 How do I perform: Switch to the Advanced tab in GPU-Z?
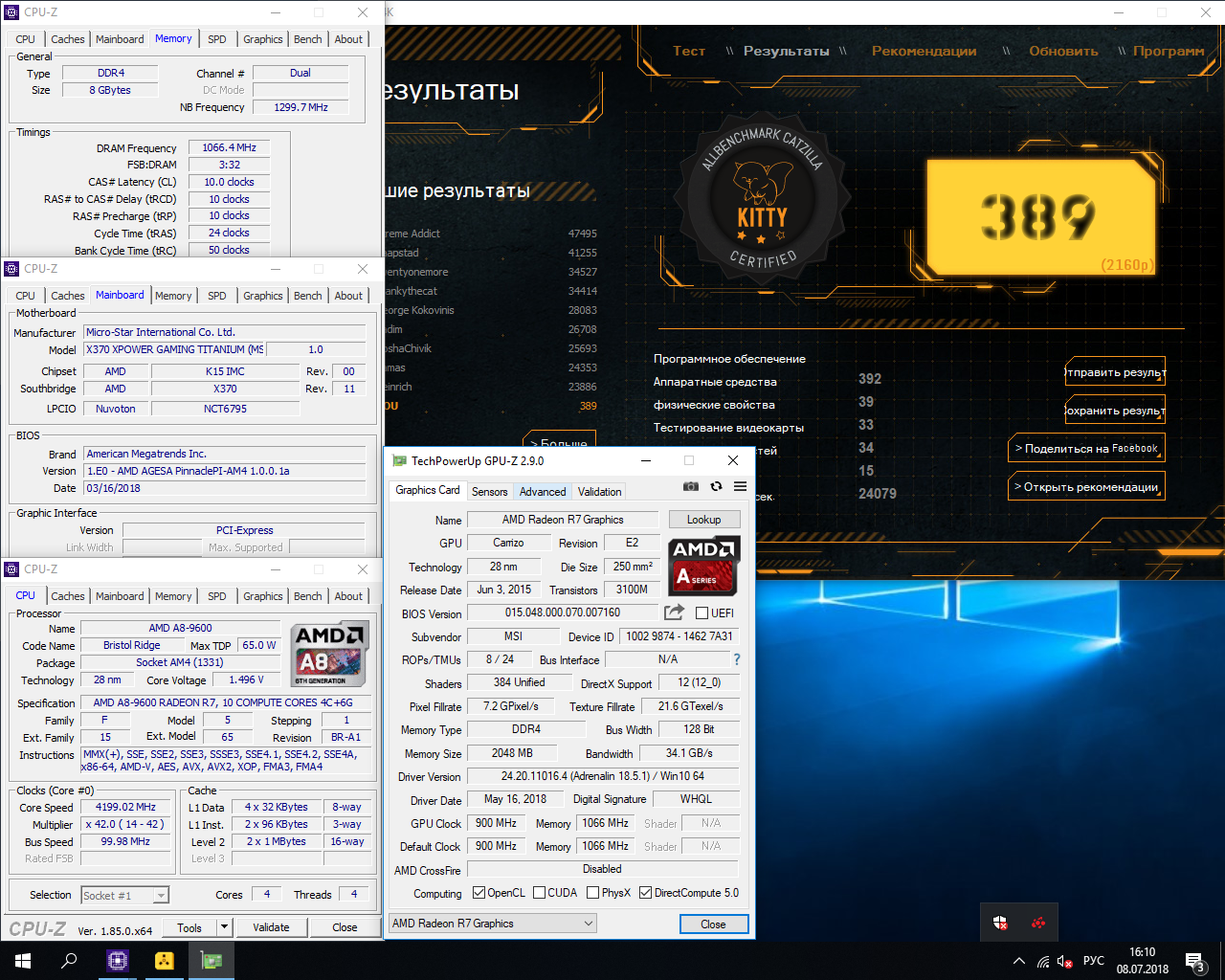click(543, 491)
